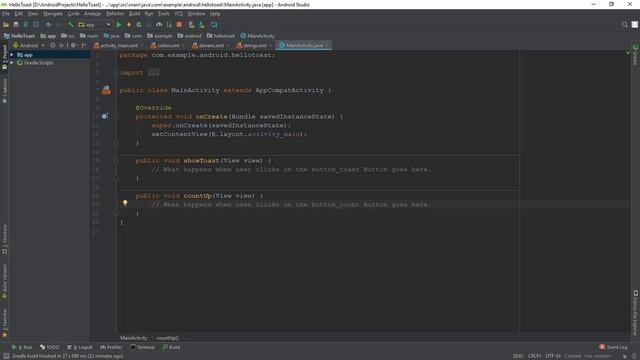This screenshot has width=640, height=360.
Task: Click the class gutter icon beside MainActivity
Action: click(106, 90)
